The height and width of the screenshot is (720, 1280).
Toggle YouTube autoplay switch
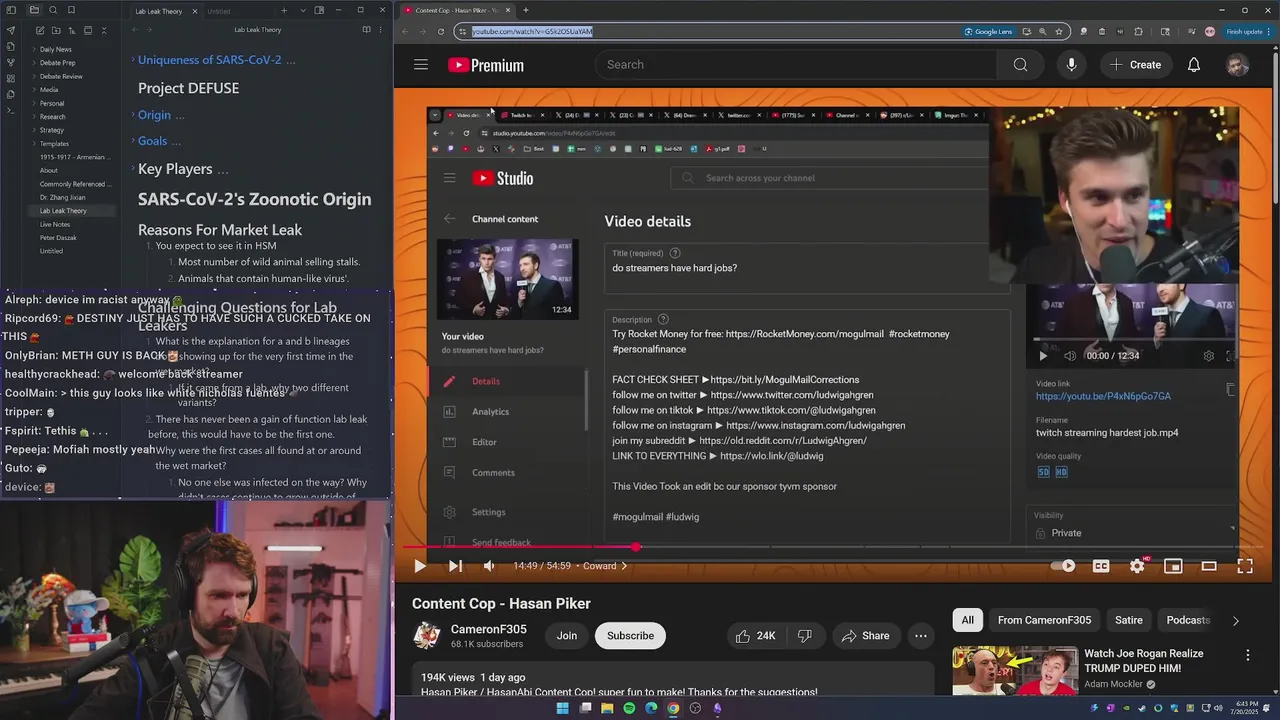(x=1064, y=566)
